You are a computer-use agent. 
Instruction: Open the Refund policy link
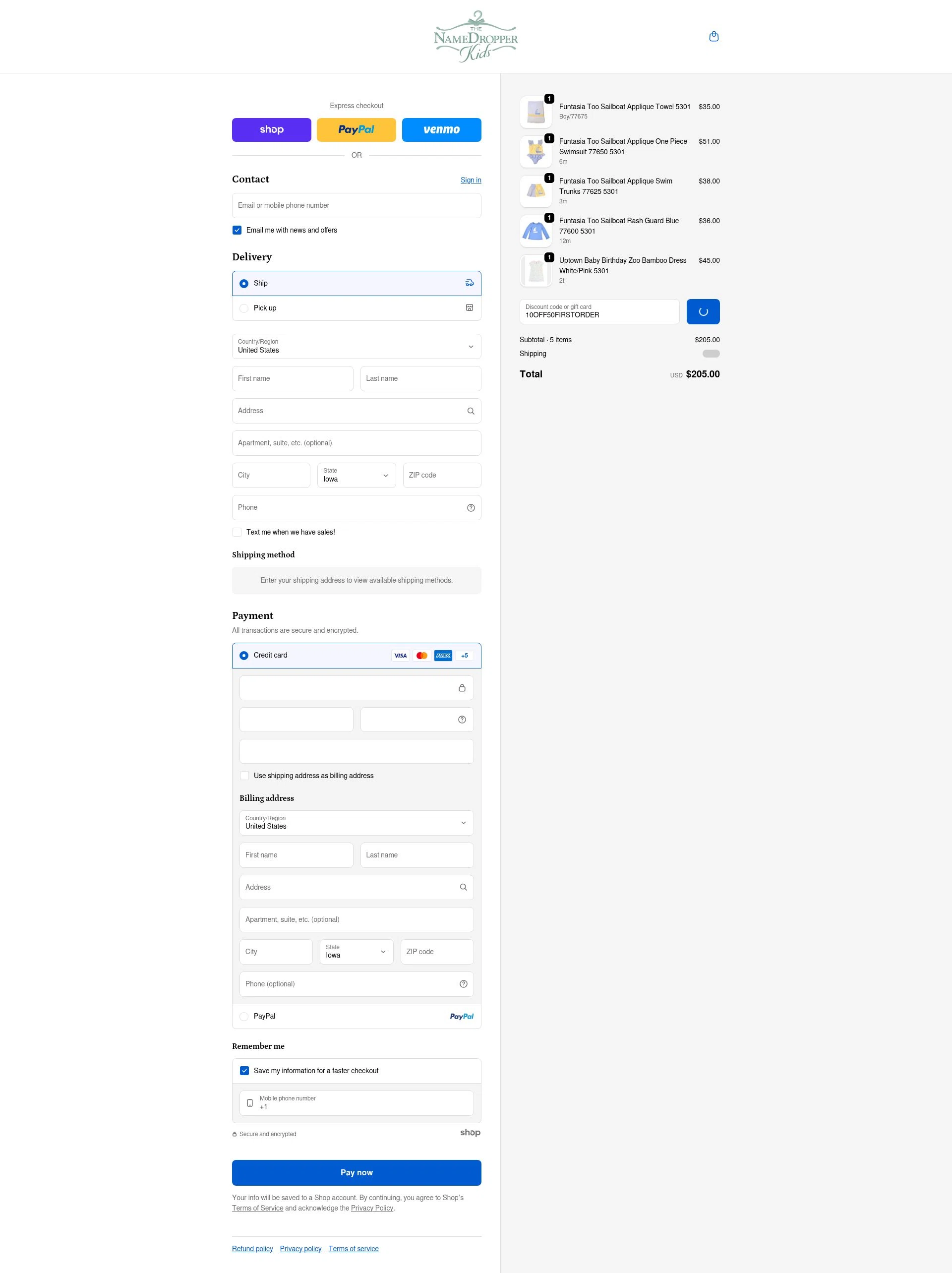[x=252, y=1248]
